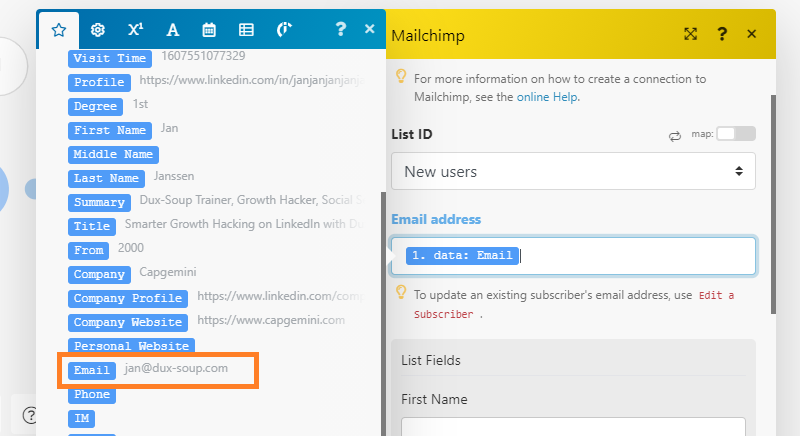This screenshot has height=436, width=800.
Task: Open the text functions tab
Action: 172,30
